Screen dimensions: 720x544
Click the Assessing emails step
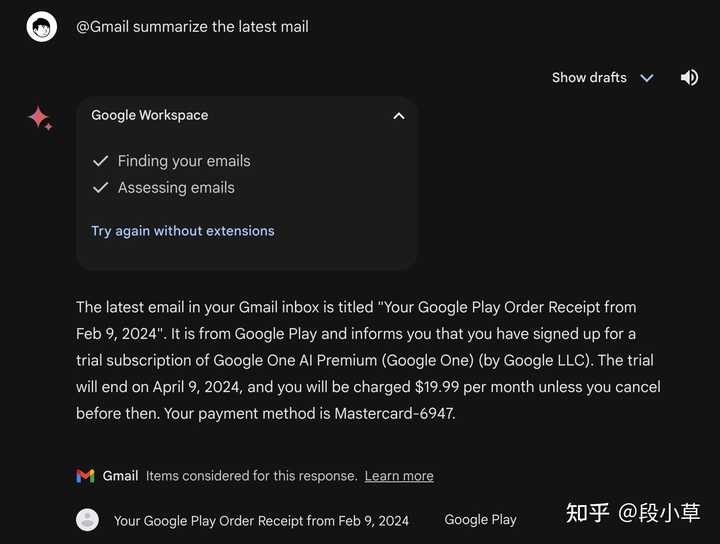176,188
